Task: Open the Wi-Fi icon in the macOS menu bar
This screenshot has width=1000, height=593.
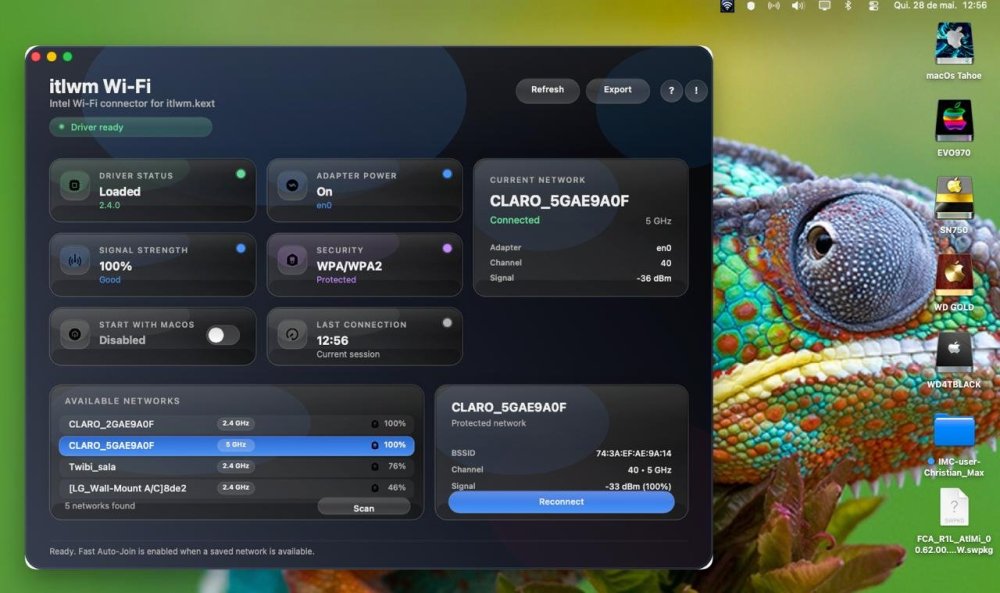Action: (x=727, y=6)
